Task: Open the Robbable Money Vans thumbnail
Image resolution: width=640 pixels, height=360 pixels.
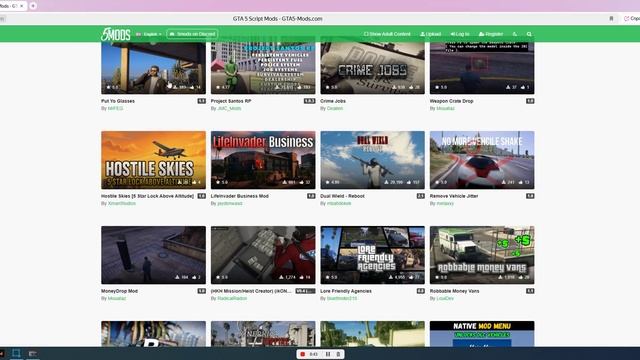Action: (482, 255)
